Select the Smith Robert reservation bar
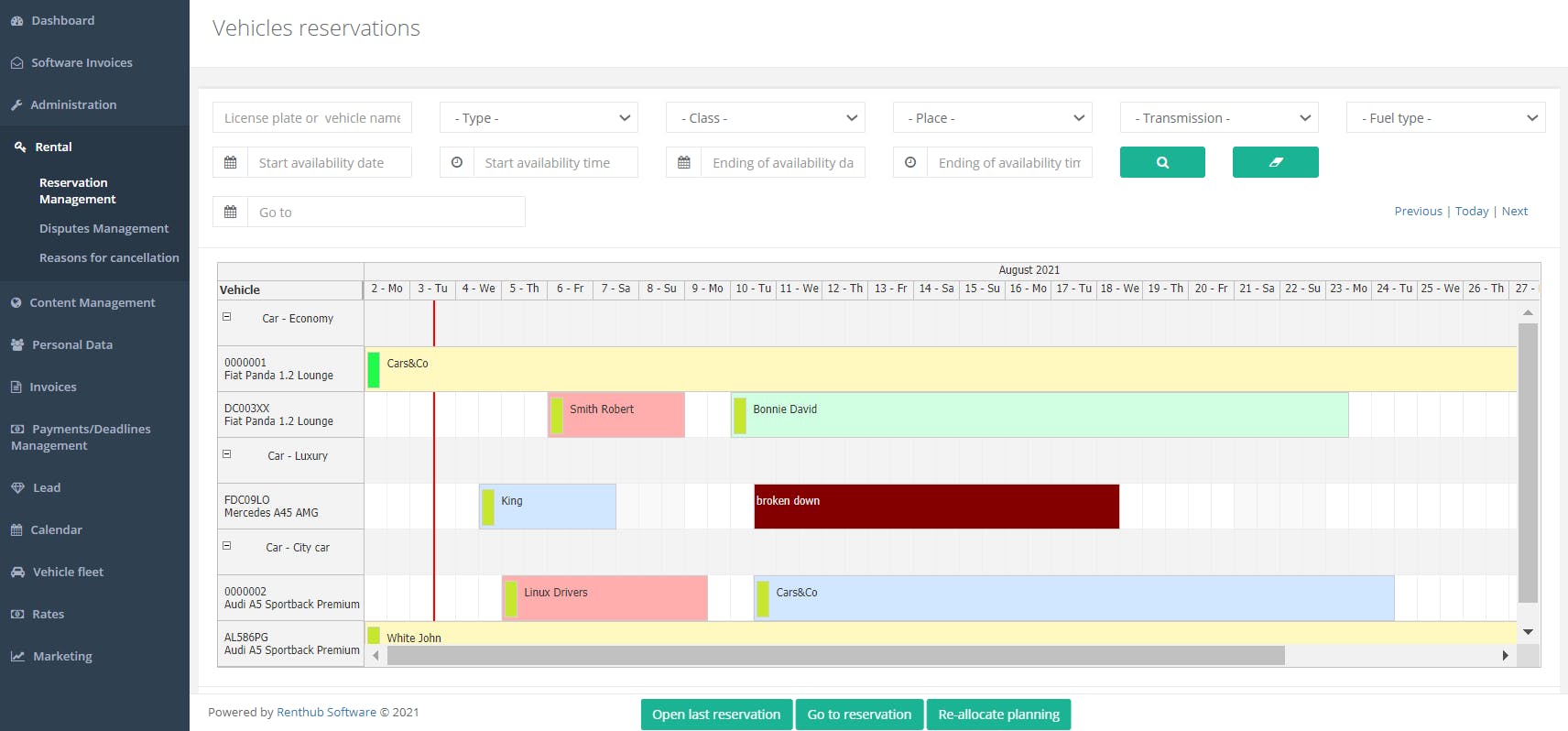This screenshot has width=1568, height=731. tap(616, 415)
